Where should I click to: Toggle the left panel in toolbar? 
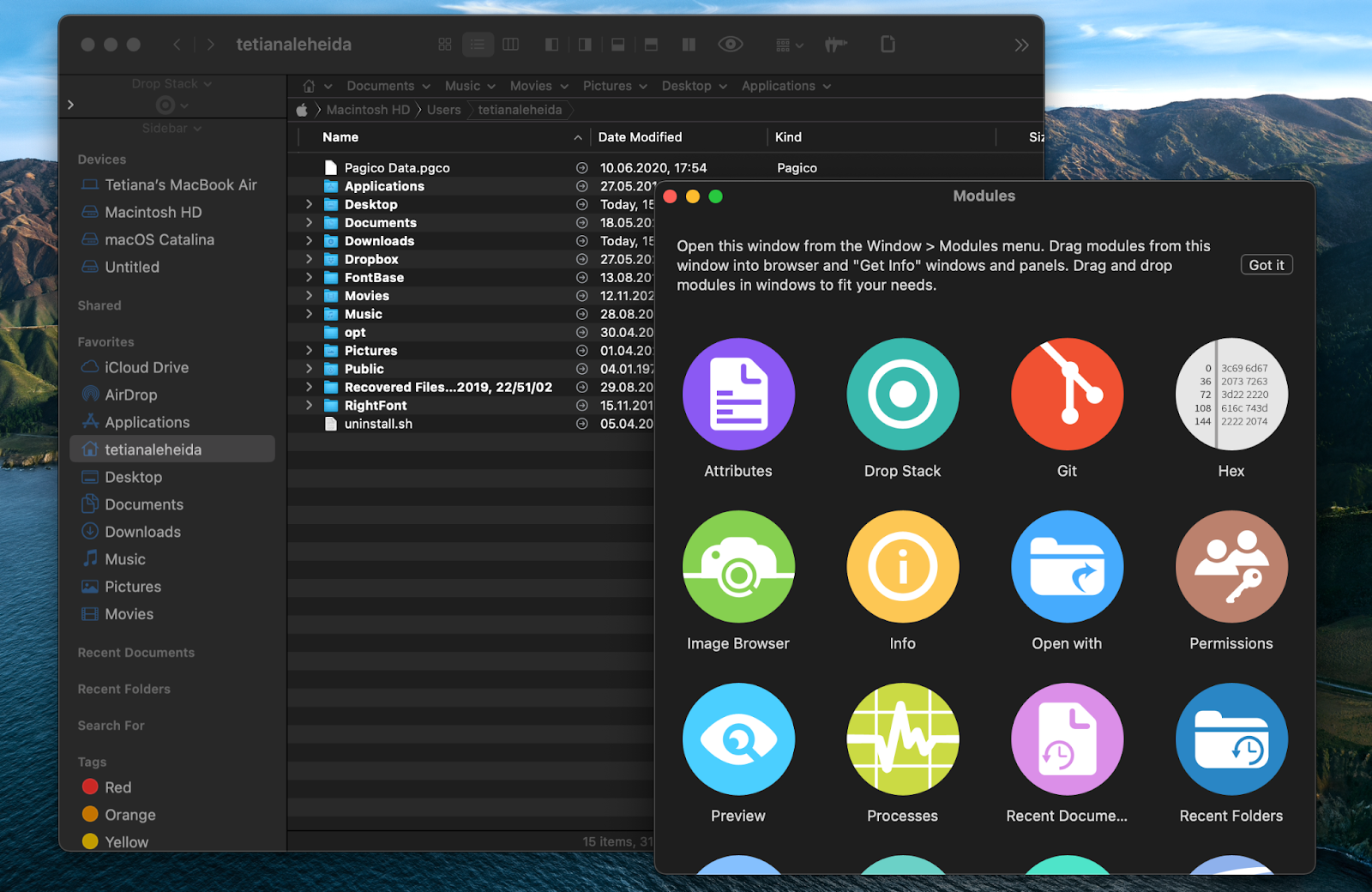(x=552, y=45)
